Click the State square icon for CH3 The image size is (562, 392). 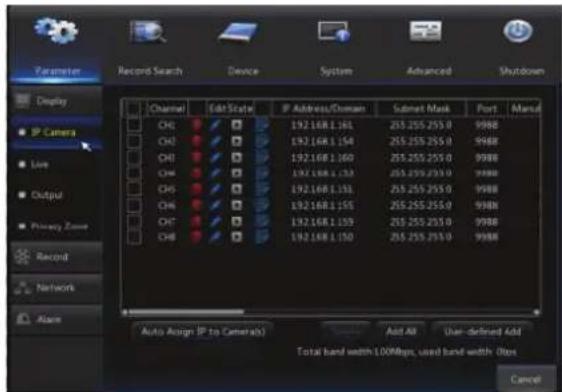pos(236,157)
